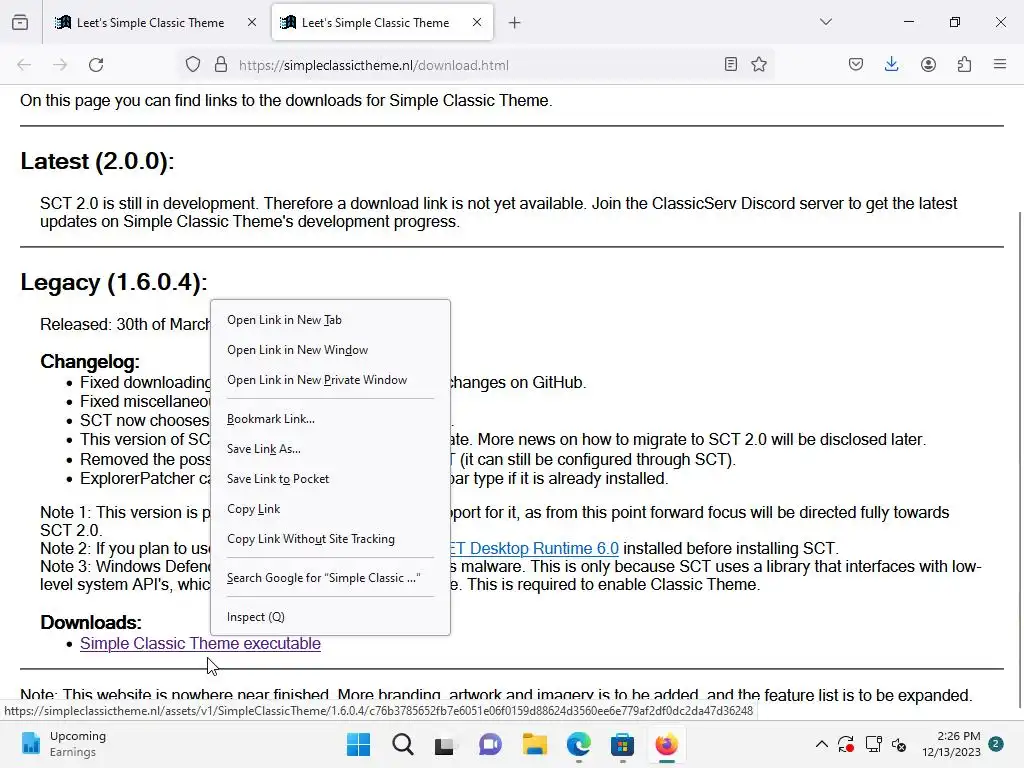The image size is (1024, 768).
Task: Open the Windows Start menu
Action: (358, 744)
